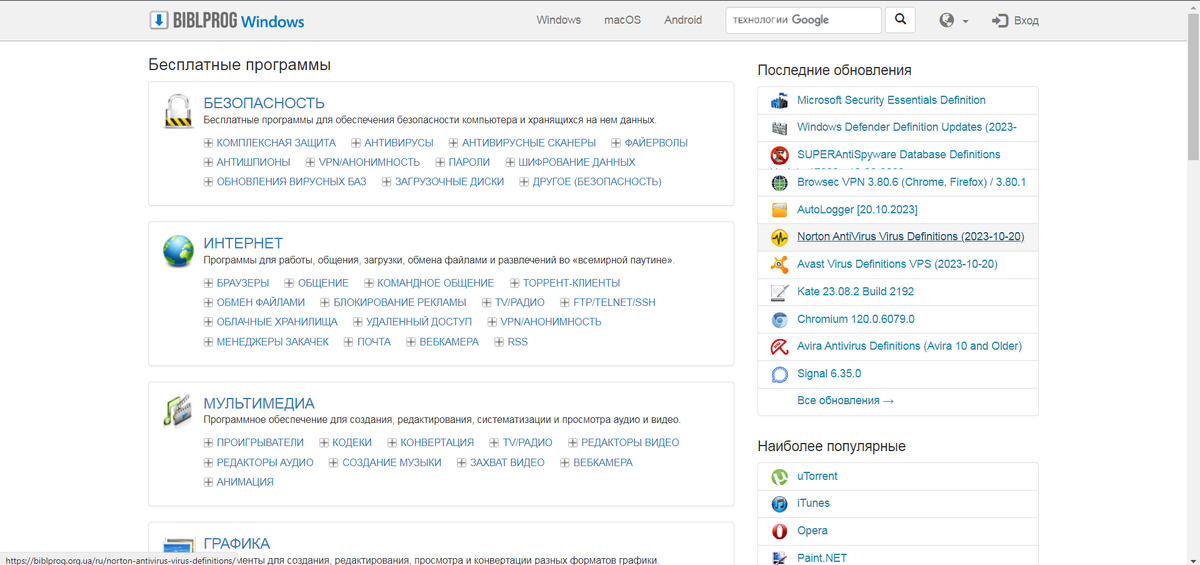Open the VPN/Анонимность link under Безопасность
Screen dimensions: 1200x565
pyautogui.click(x=370, y=162)
